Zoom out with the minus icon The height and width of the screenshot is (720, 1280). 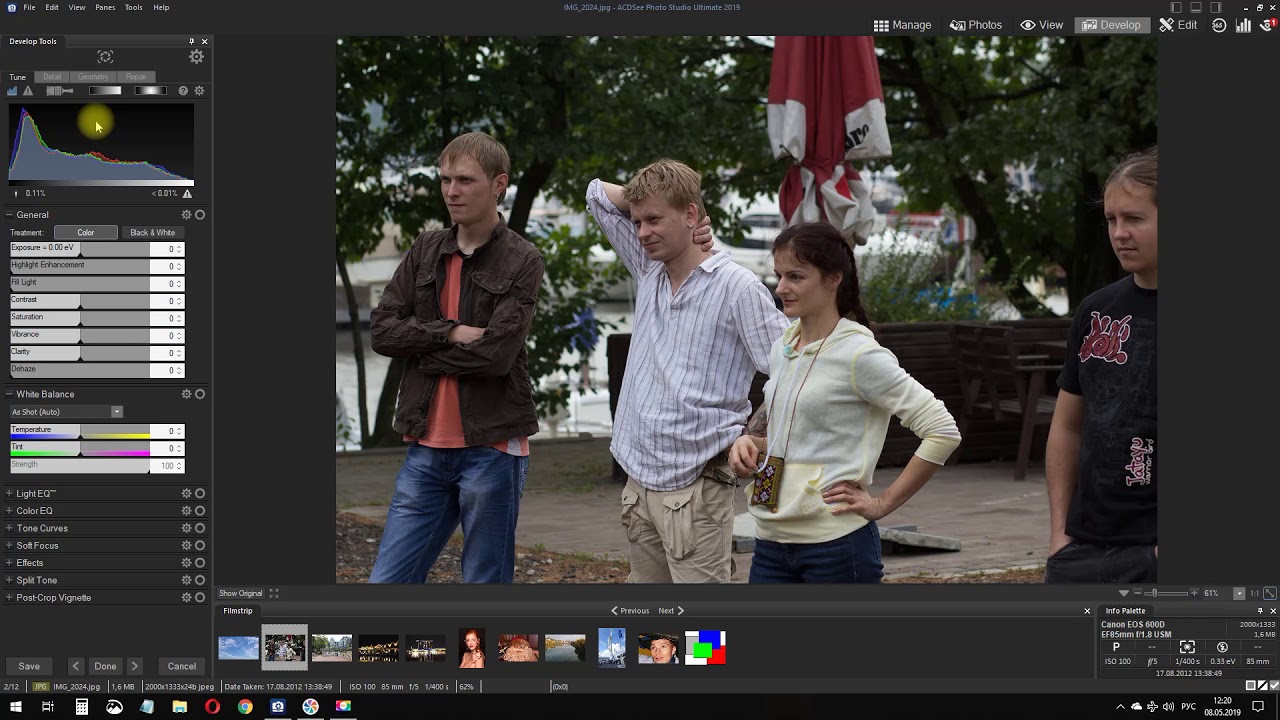pyautogui.click(x=1137, y=593)
